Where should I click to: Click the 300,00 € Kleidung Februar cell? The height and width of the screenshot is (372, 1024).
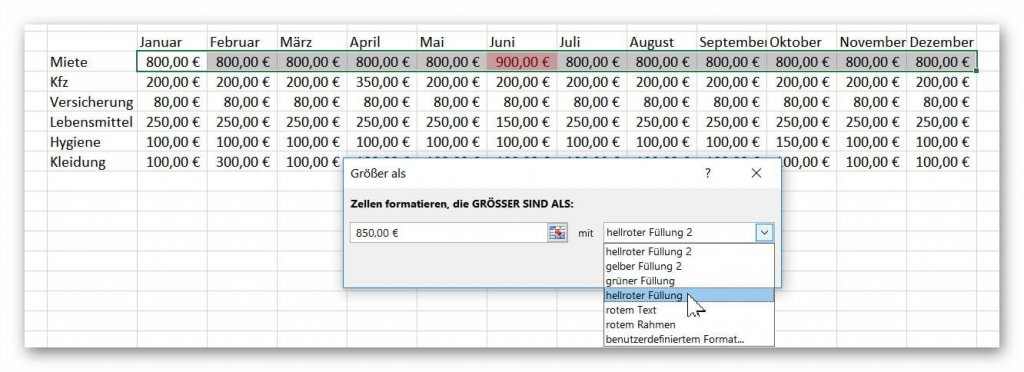242,163
